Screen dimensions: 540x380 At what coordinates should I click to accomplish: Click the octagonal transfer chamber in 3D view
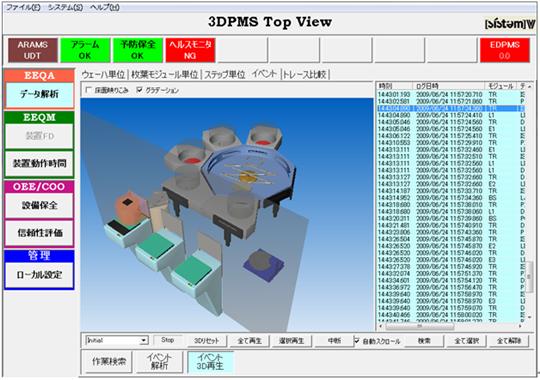(249, 173)
